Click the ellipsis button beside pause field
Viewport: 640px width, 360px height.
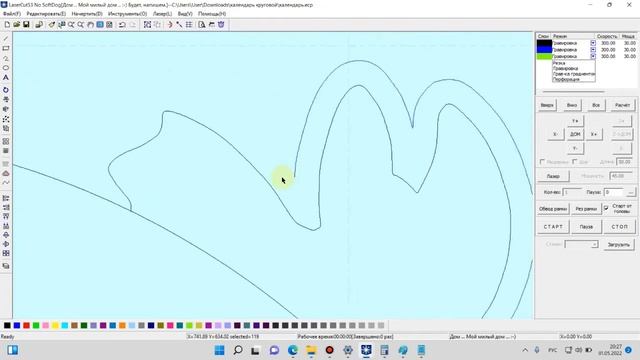tap(631, 192)
